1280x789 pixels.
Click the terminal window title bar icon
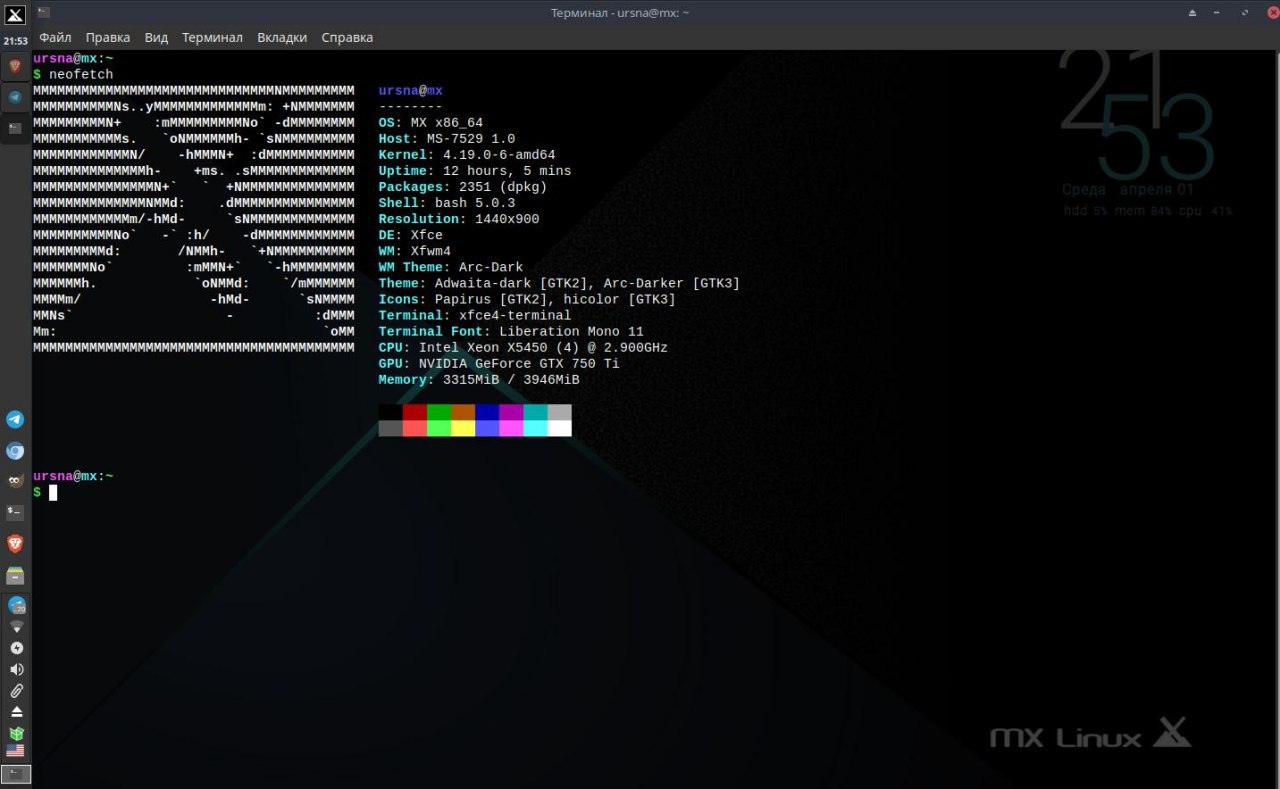tap(42, 12)
